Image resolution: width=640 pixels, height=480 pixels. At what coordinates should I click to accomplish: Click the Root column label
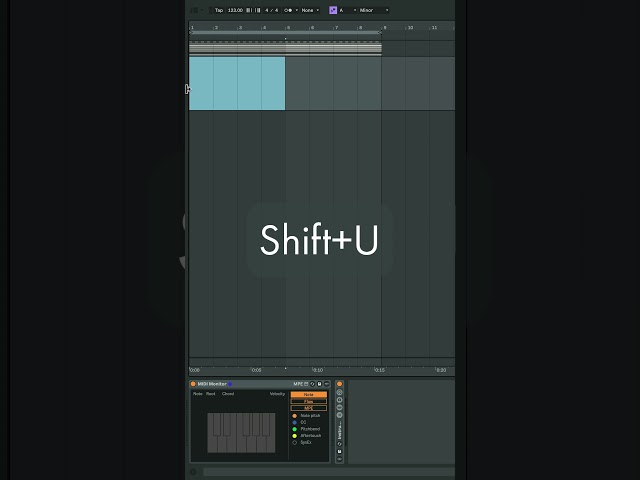click(211, 393)
